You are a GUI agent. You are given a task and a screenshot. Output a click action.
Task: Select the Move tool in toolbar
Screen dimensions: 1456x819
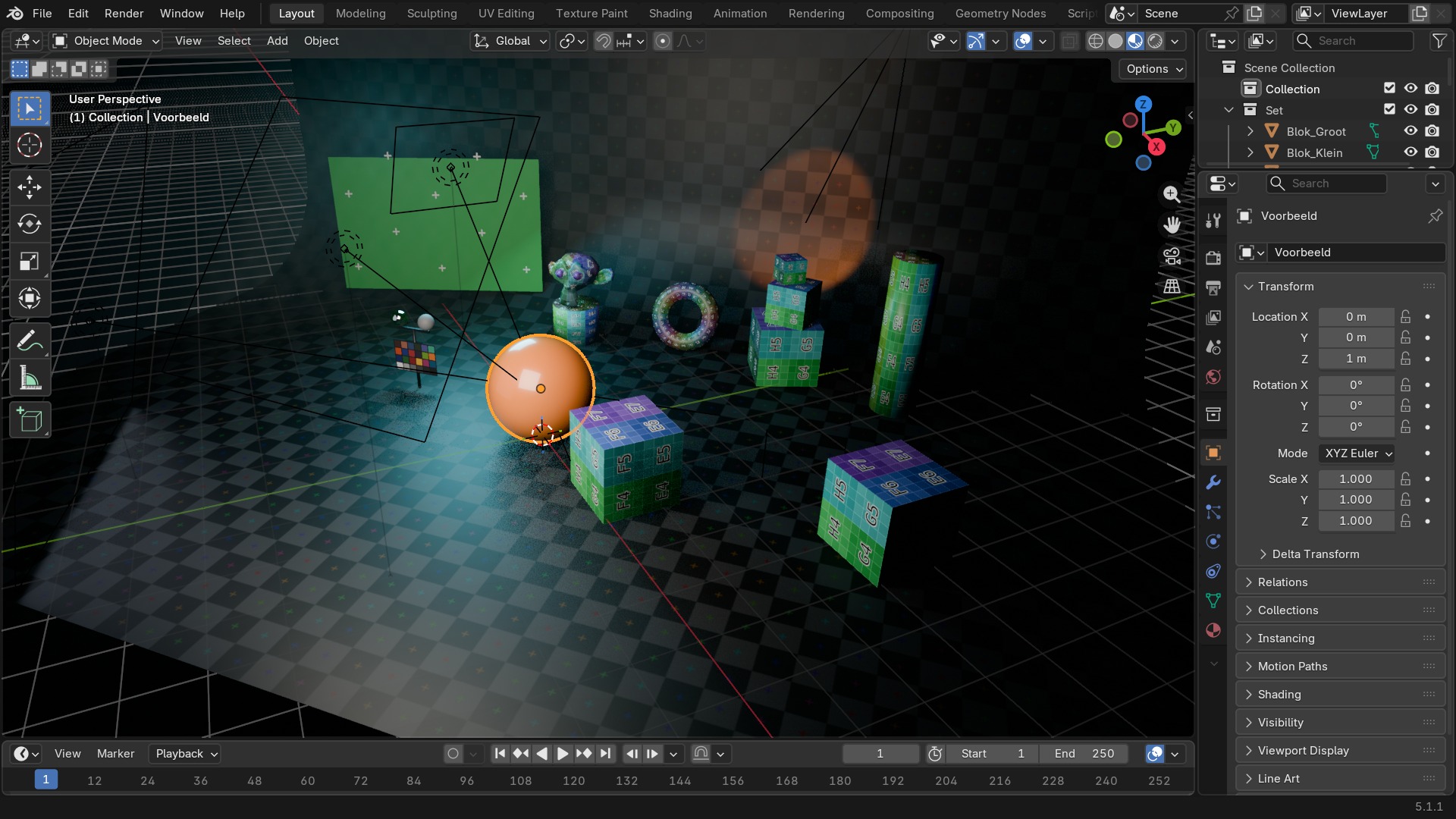pyautogui.click(x=30, y=187)
